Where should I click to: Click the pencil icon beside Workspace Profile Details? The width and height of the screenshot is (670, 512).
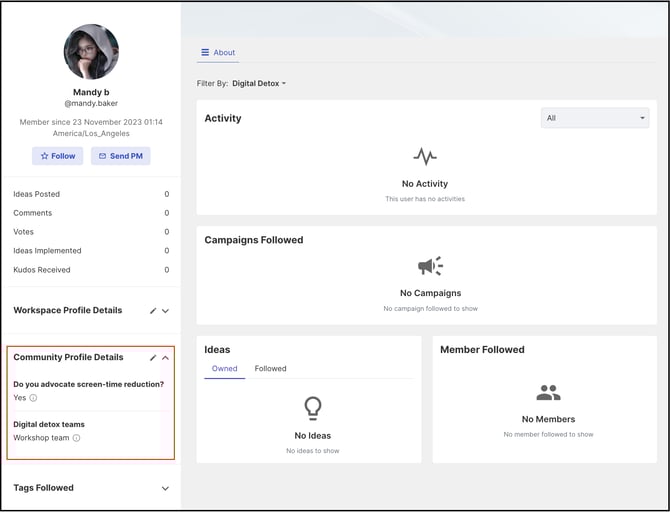[153, 311]
